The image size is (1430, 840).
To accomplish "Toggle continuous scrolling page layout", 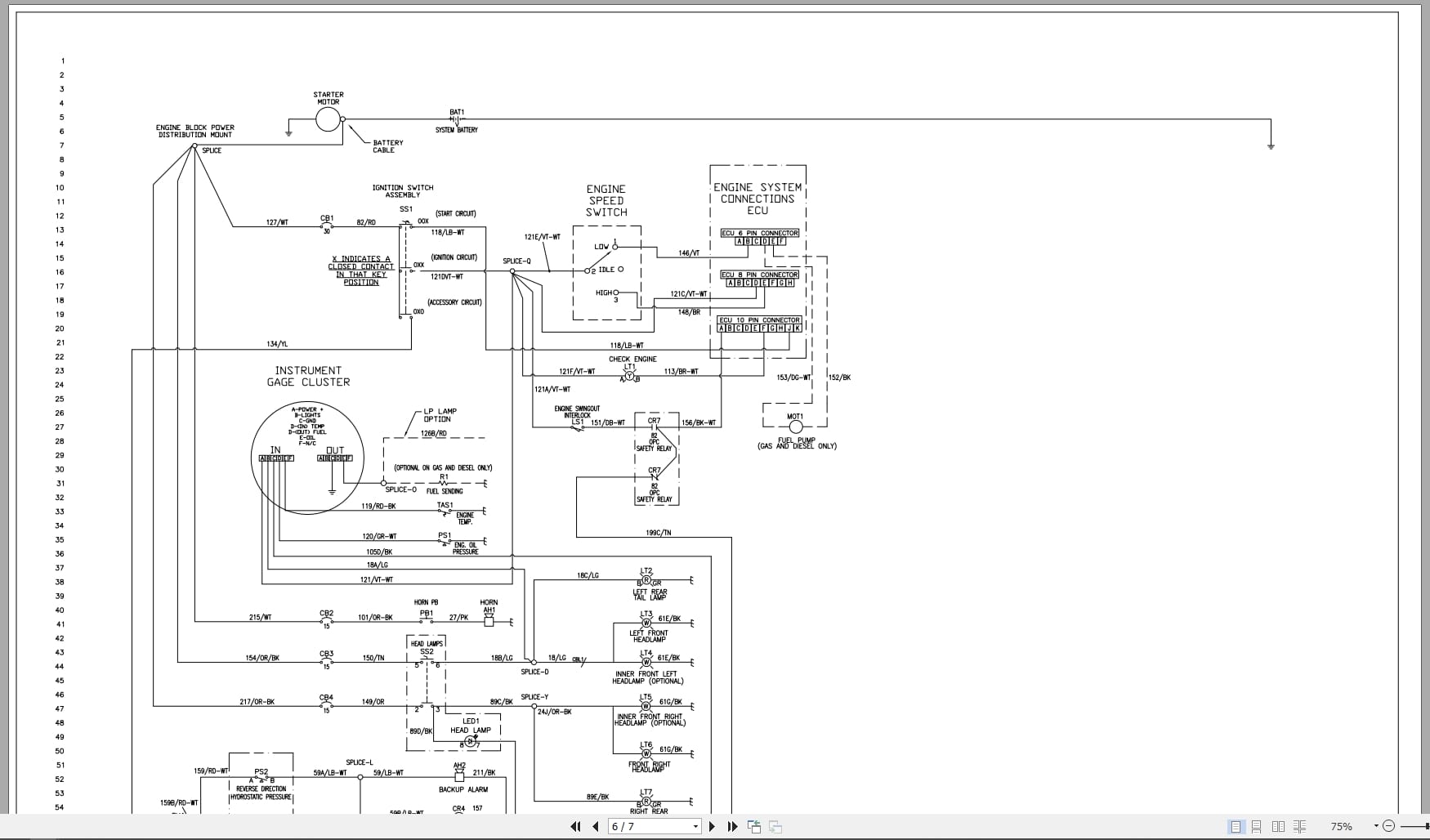I will click(1257, 826).
